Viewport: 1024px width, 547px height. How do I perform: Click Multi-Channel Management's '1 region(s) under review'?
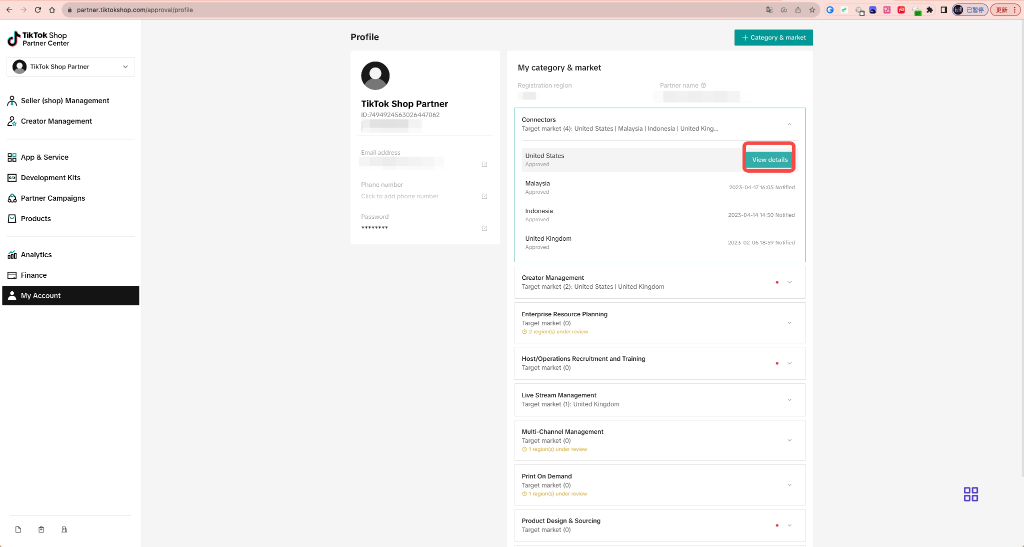[x=558, y=449]
